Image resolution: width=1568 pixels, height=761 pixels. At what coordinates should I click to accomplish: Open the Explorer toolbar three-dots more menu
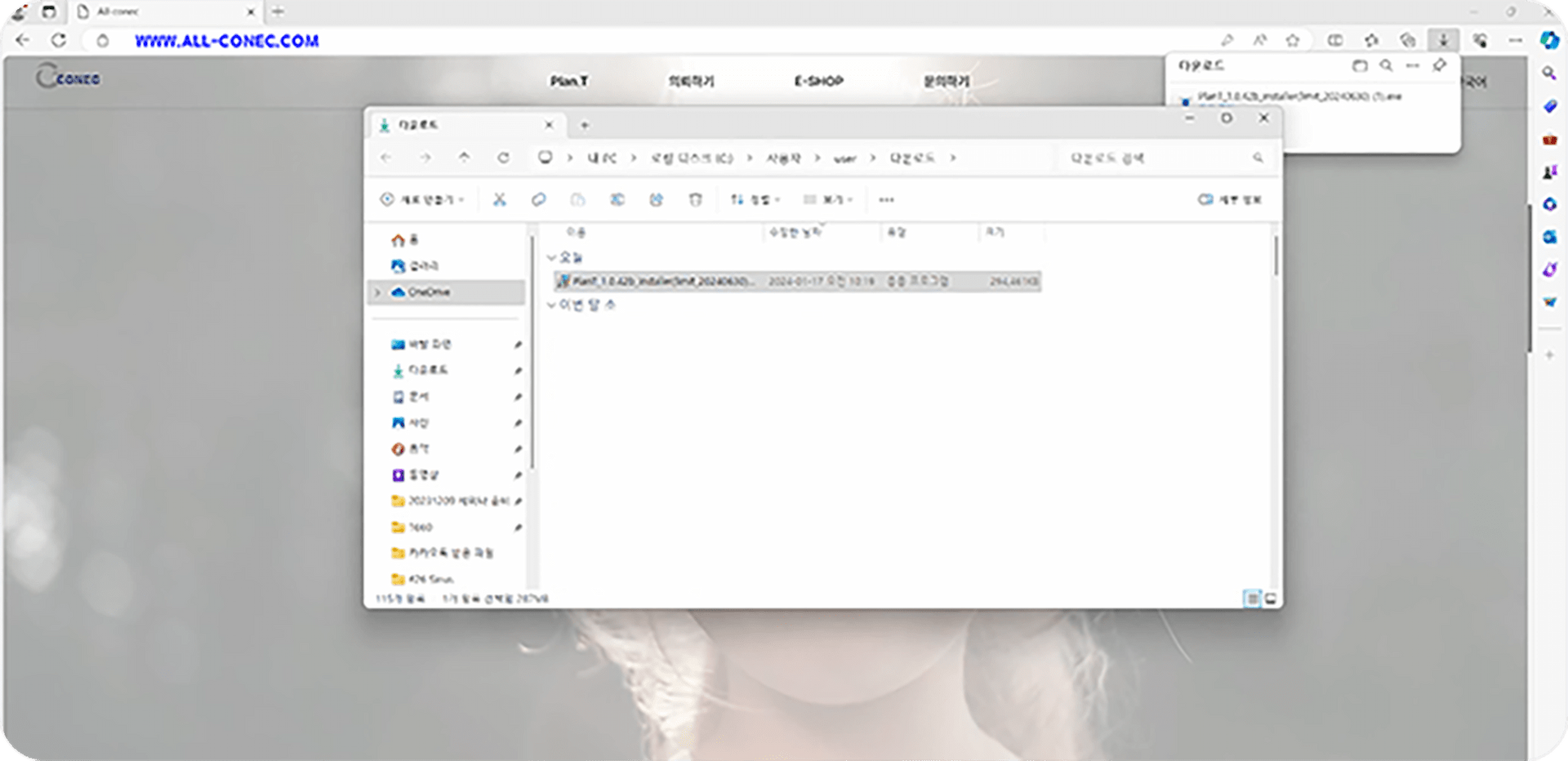point(886,199)
